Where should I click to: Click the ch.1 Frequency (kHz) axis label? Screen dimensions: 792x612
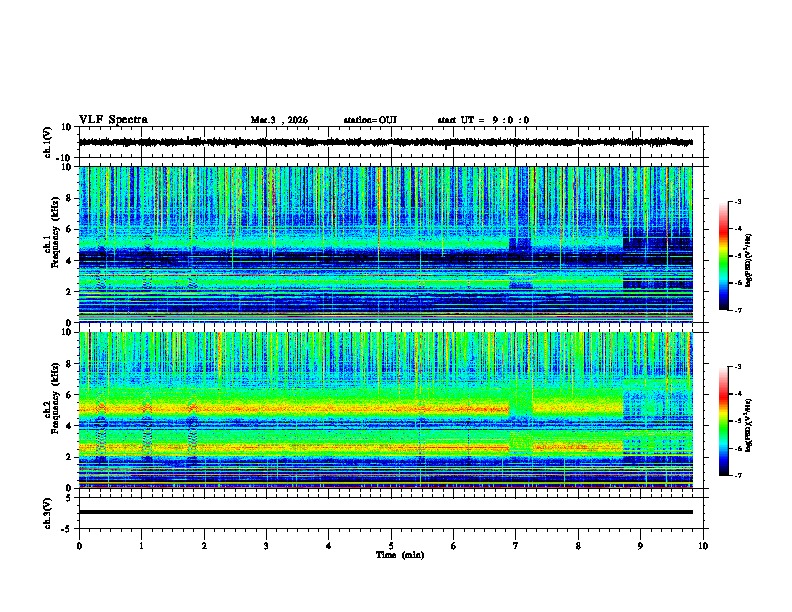coord(54,232)
